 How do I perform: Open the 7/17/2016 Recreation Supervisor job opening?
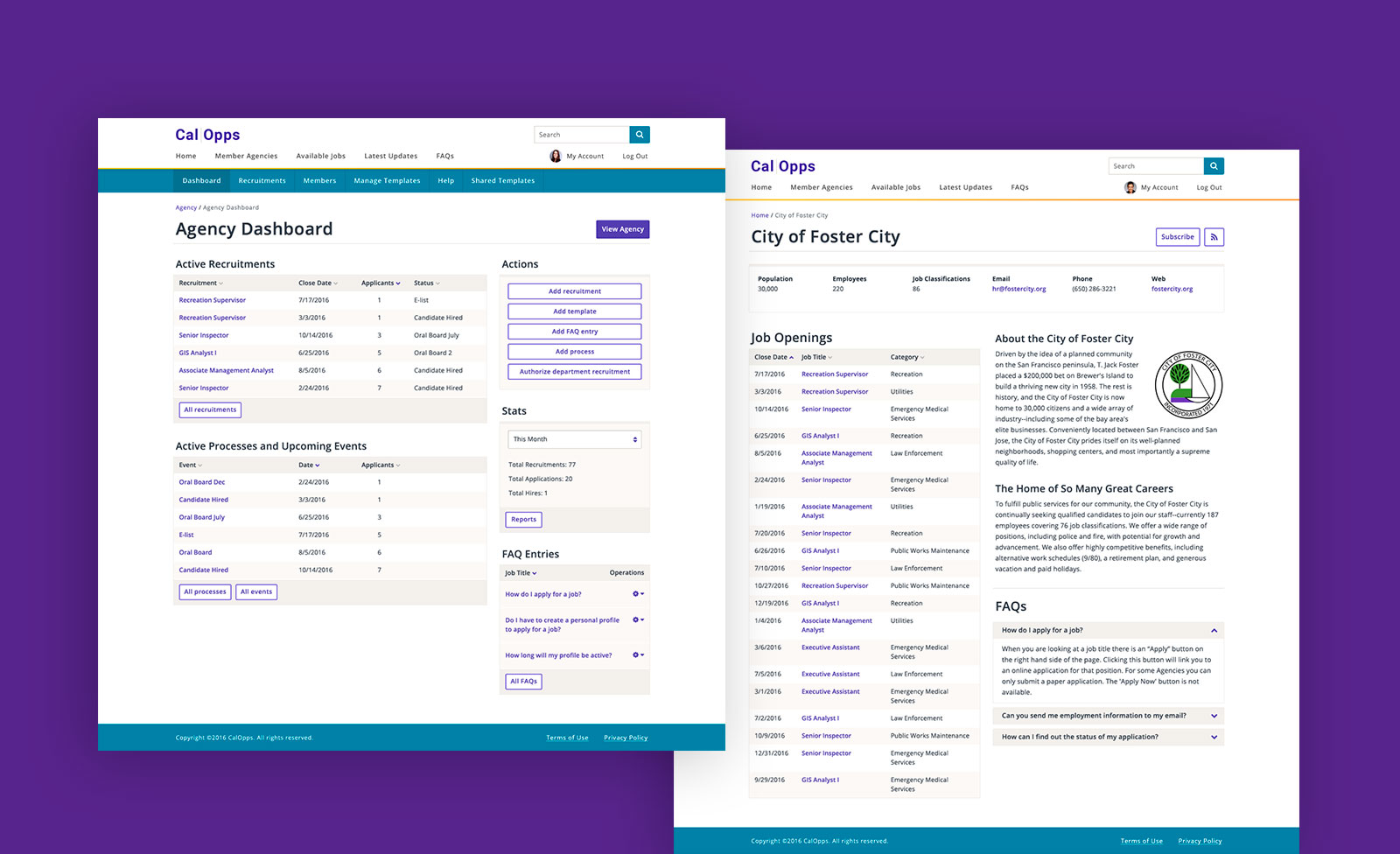pyautogui.click(x=835, y=374)
